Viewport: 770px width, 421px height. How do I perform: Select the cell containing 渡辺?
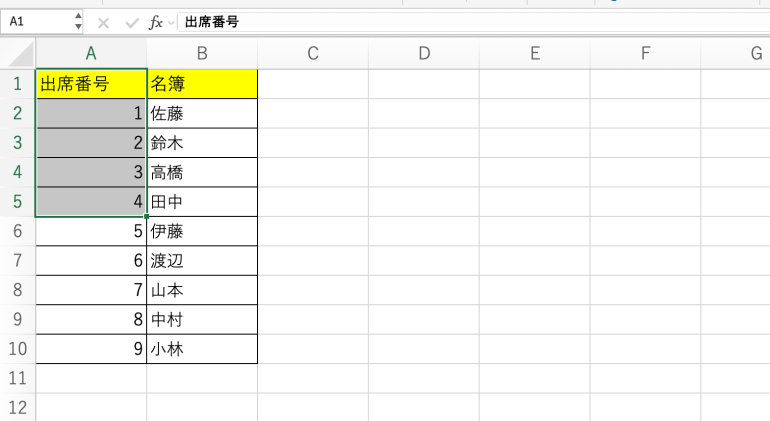tap(202, 261)
